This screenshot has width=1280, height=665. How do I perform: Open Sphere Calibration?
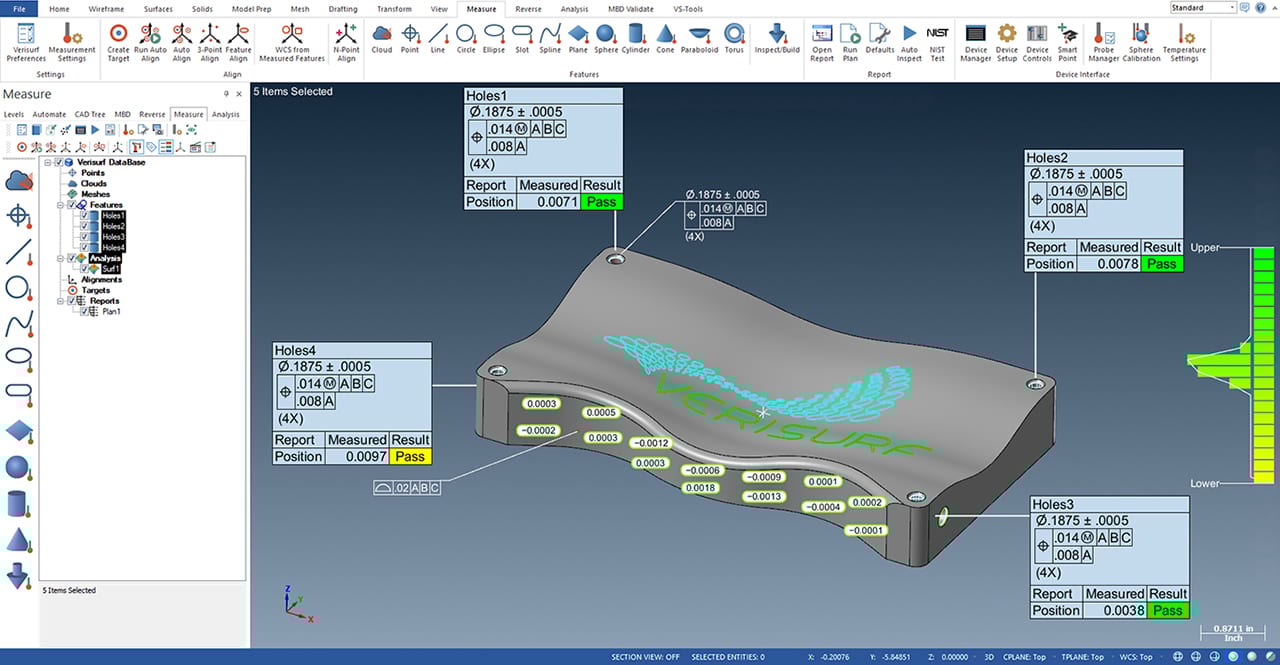[1141, 43]
